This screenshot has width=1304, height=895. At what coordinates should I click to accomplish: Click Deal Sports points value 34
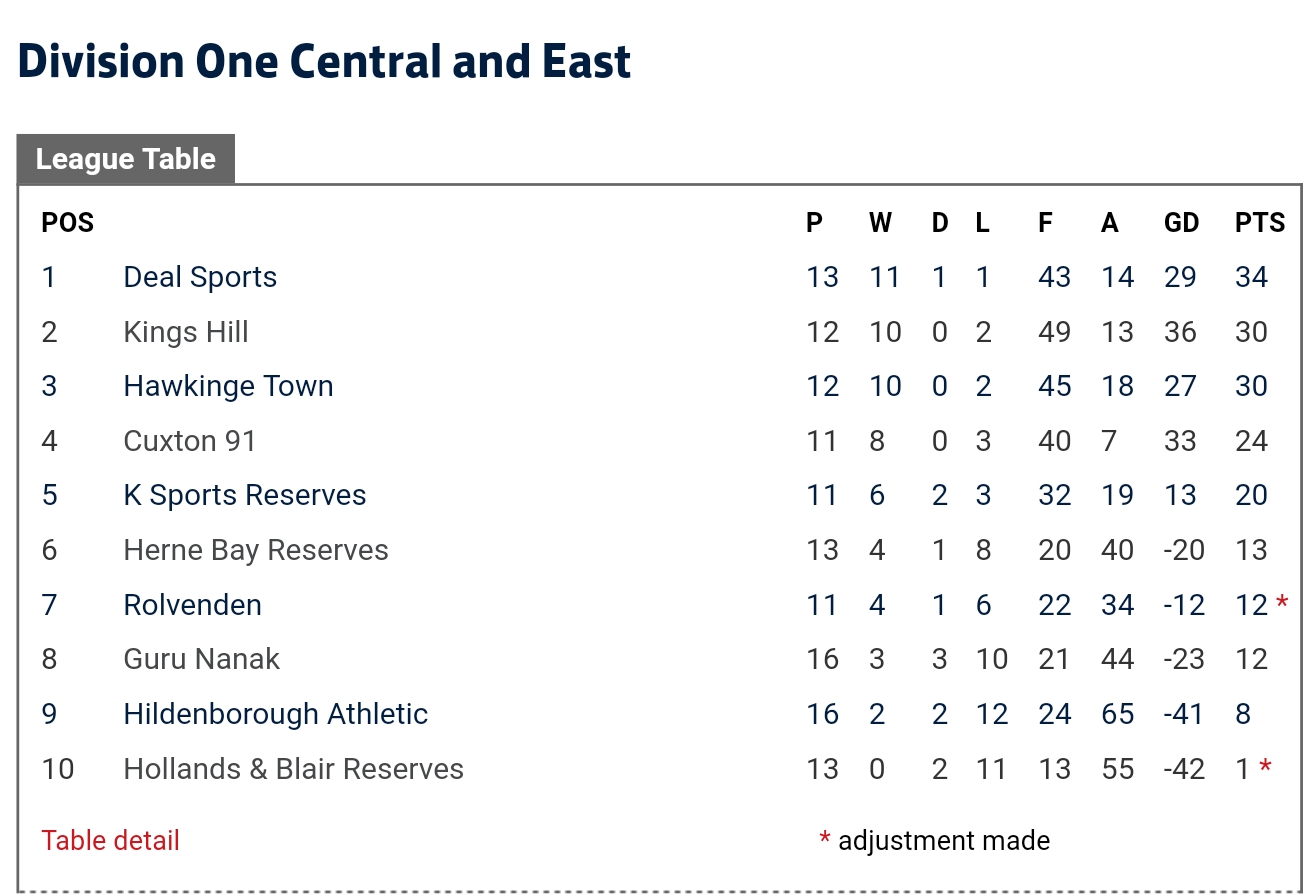point(1251,277)
